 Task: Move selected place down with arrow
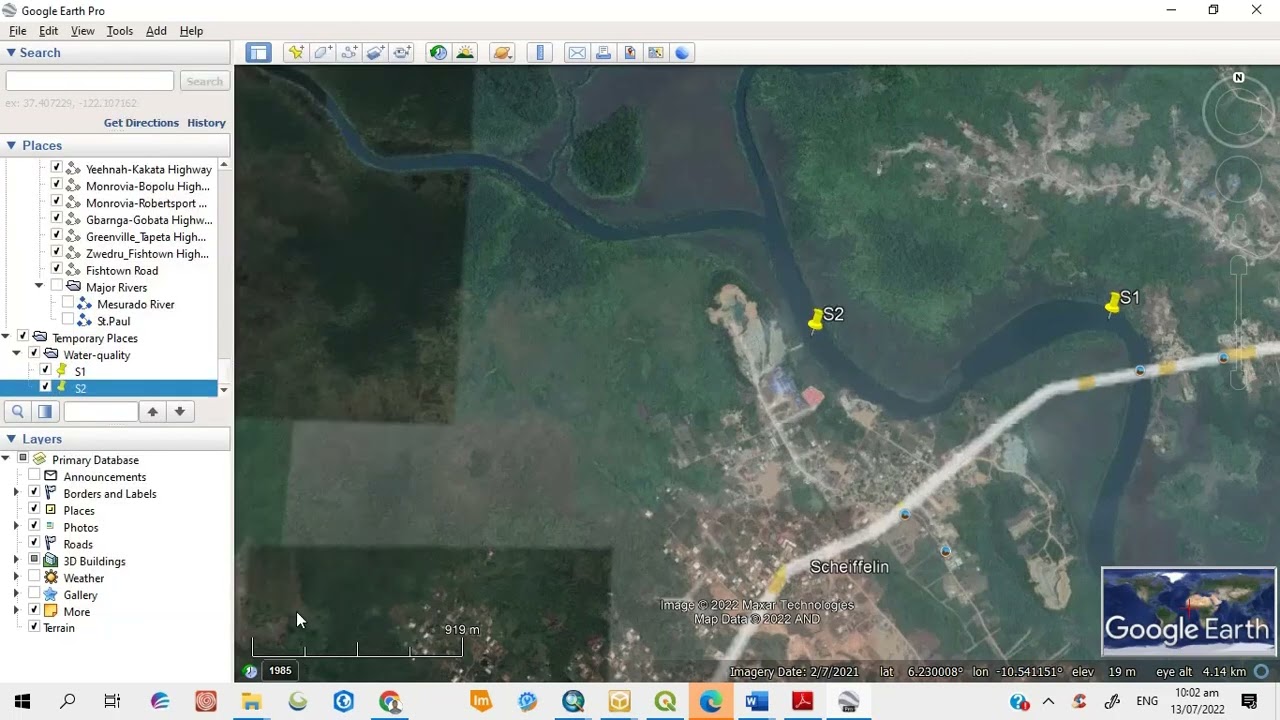click(179, 411)
